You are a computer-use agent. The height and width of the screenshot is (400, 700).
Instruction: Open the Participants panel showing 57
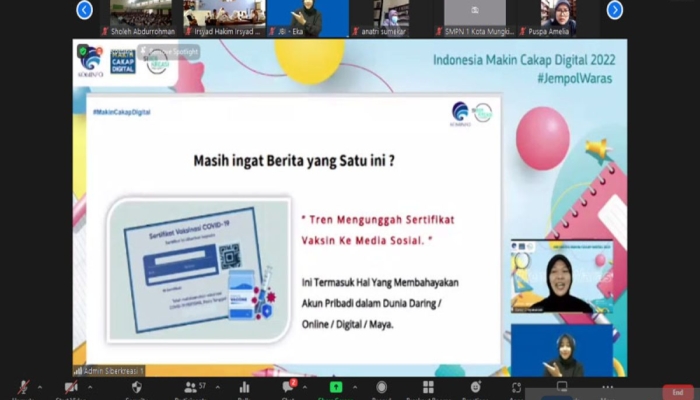click(x=195, y=387)
